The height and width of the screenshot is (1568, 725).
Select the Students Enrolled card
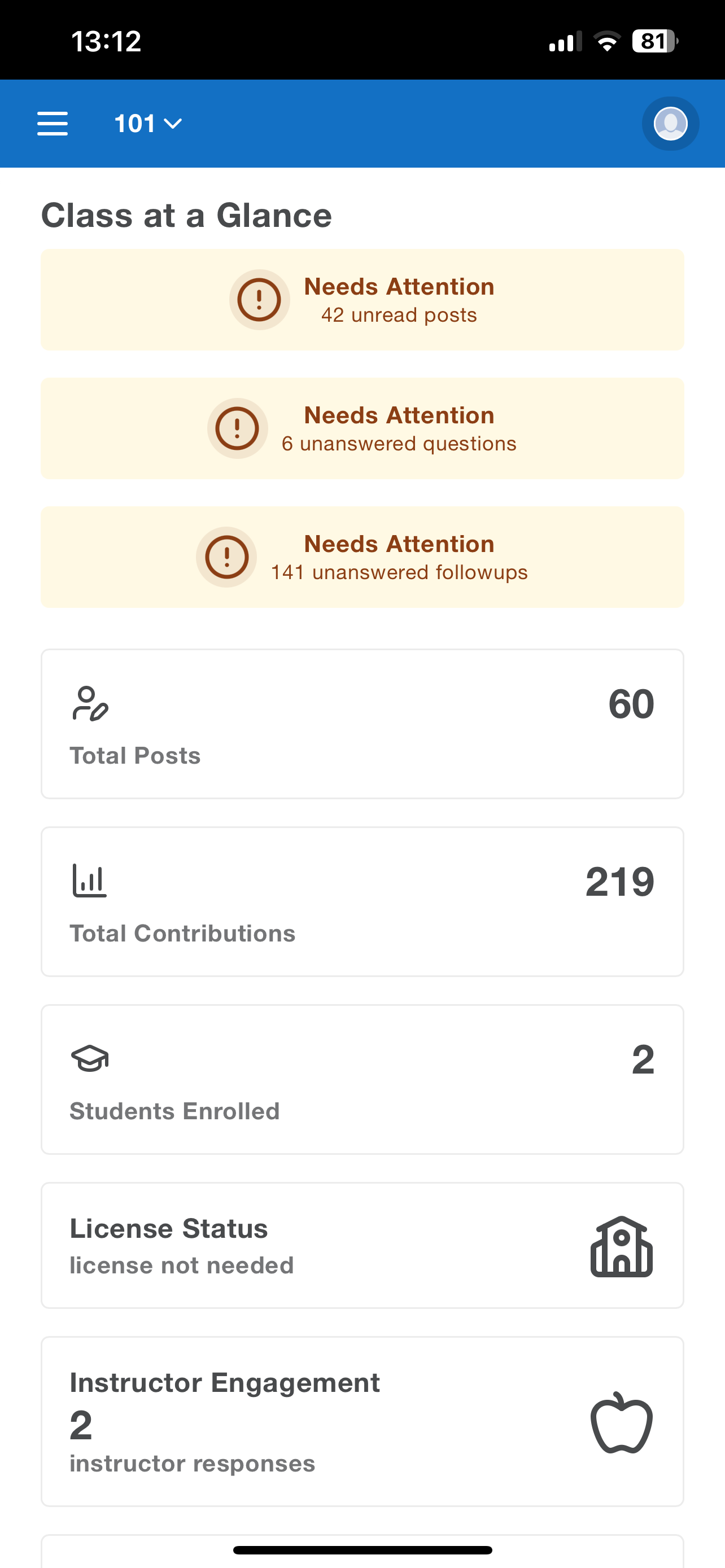tap(362, 1079)
